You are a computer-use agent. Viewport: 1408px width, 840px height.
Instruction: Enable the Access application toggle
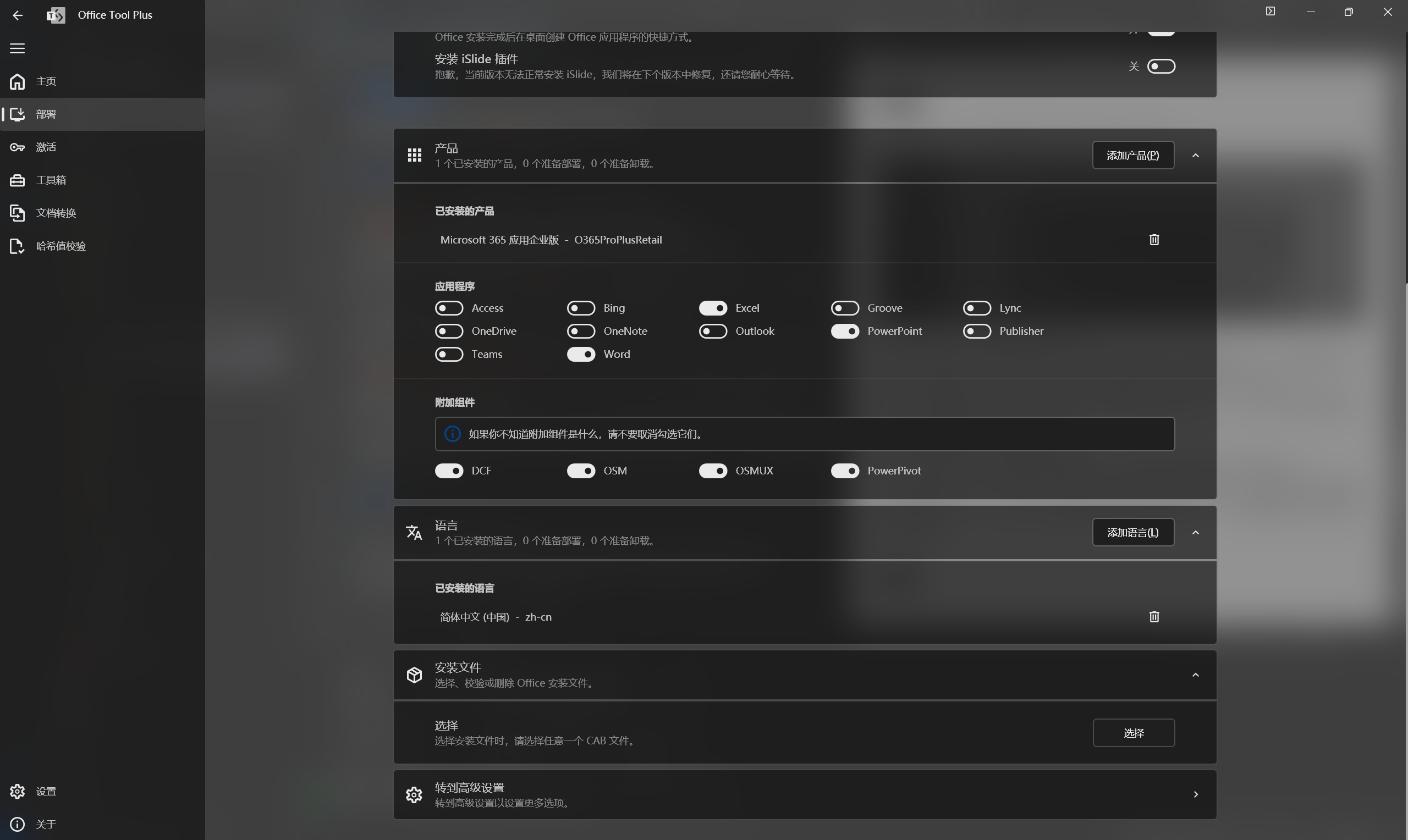pyautogui.click(x=449, y=308)
